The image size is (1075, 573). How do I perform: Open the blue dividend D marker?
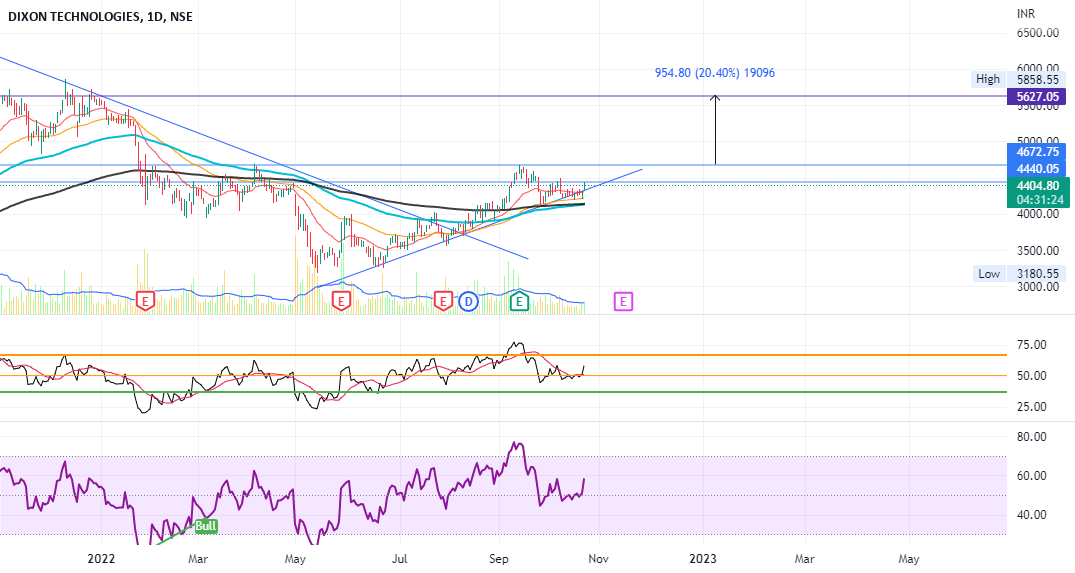[x=468, y=301]
